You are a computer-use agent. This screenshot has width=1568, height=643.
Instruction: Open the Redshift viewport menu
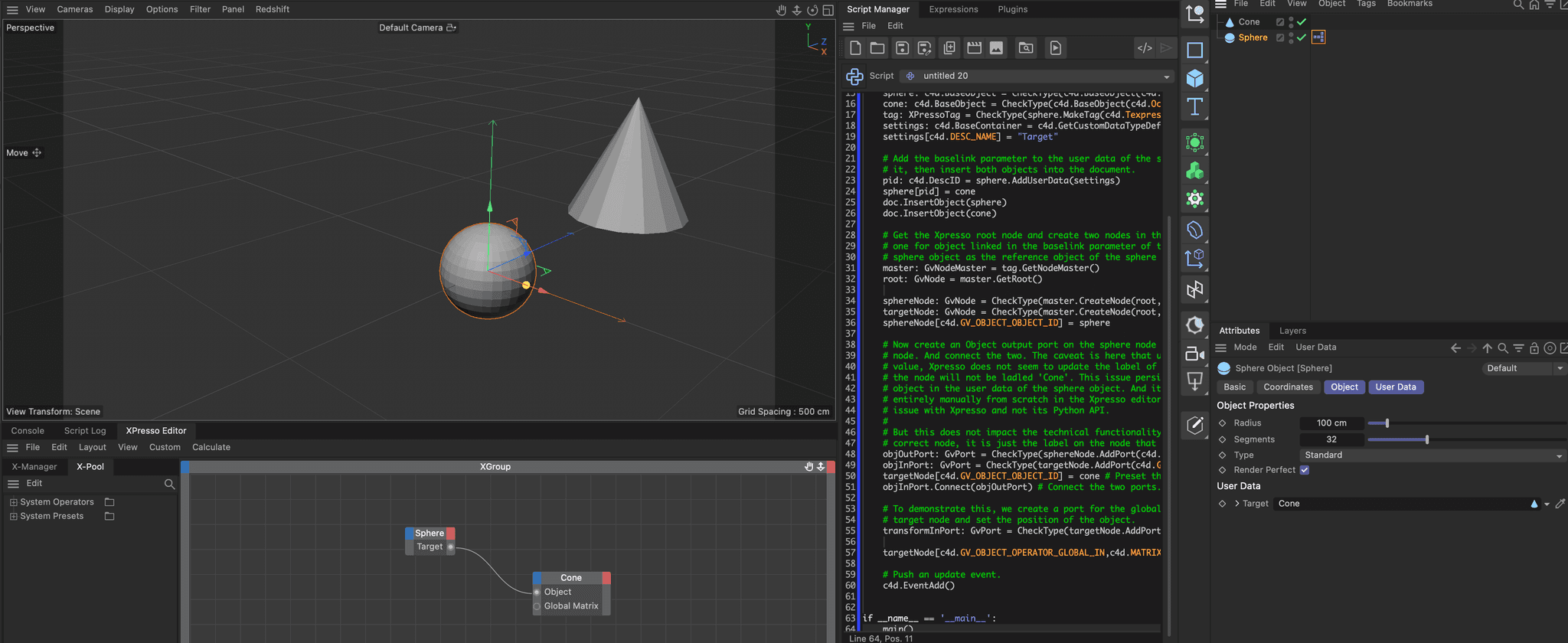[x=273, y=9]
